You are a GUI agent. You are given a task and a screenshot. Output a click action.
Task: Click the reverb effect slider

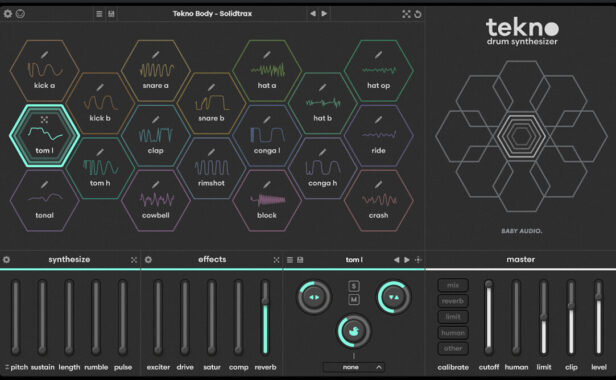coord(265,317)
